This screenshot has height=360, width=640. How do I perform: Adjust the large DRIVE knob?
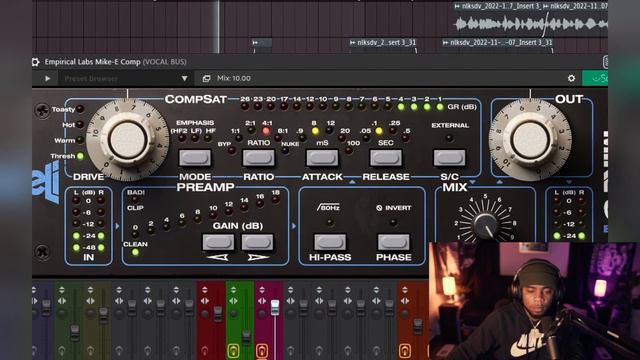pos(127,140)
